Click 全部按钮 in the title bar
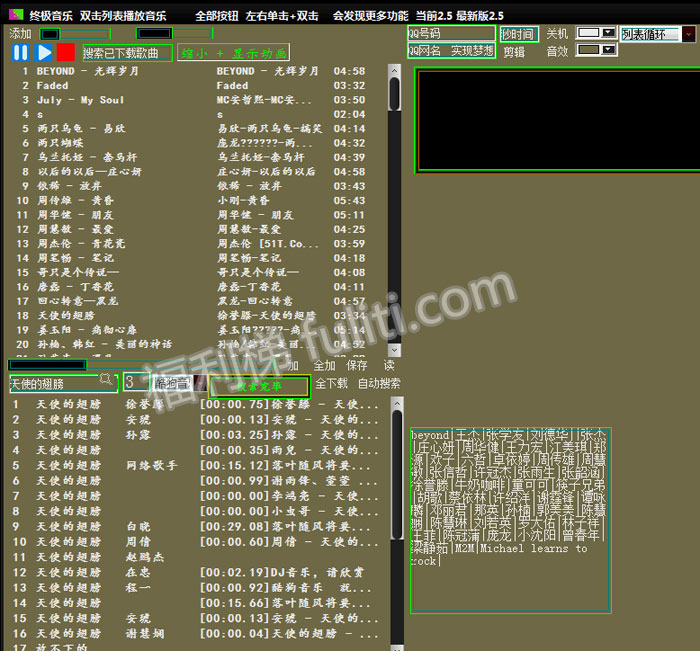 click(218, 16)
